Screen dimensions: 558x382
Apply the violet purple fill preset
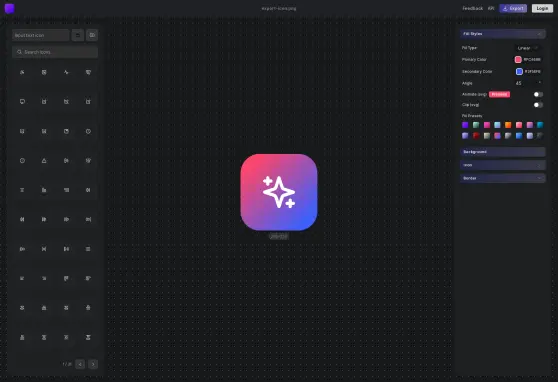point(465,125)
